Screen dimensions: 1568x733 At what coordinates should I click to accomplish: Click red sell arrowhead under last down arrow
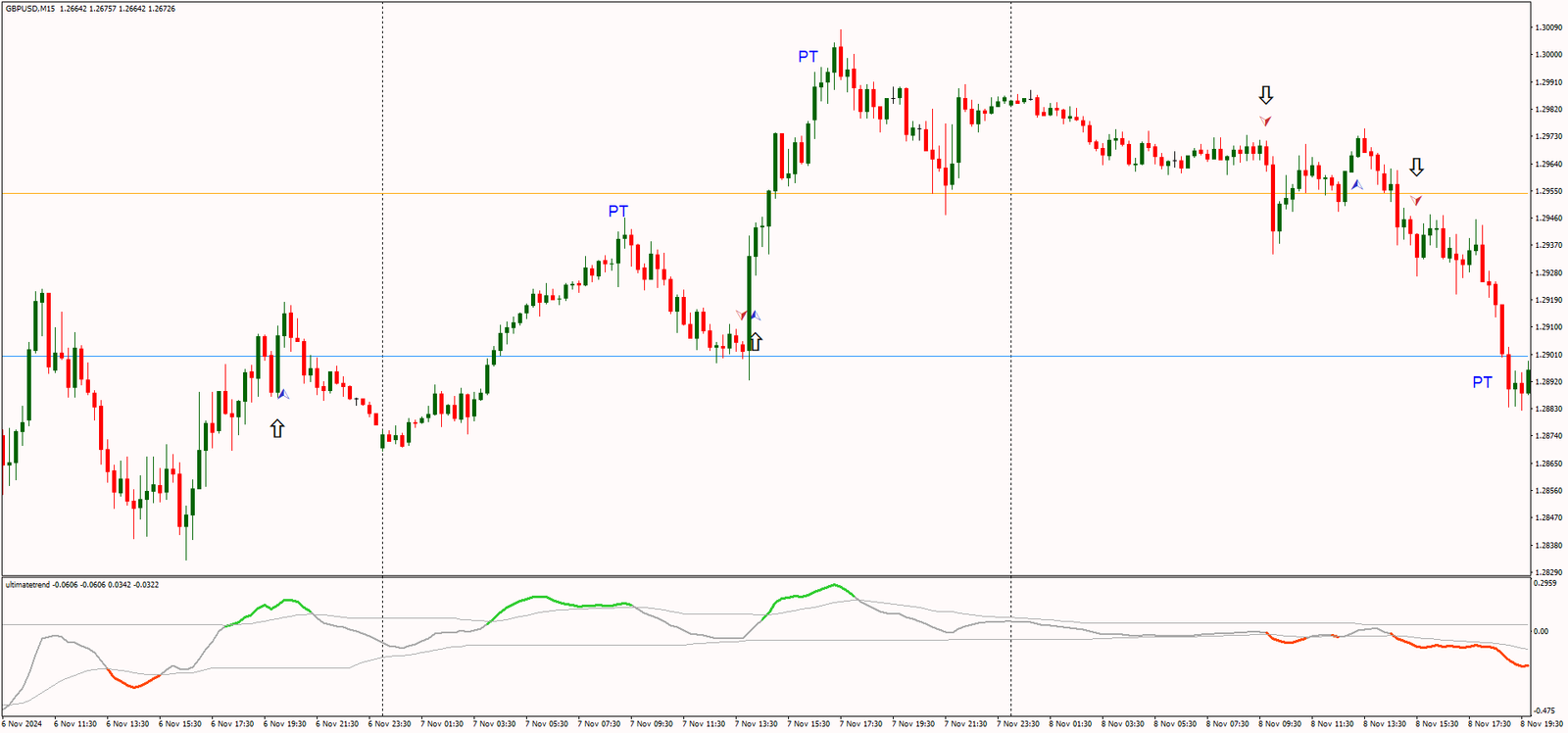(1416, 200)
